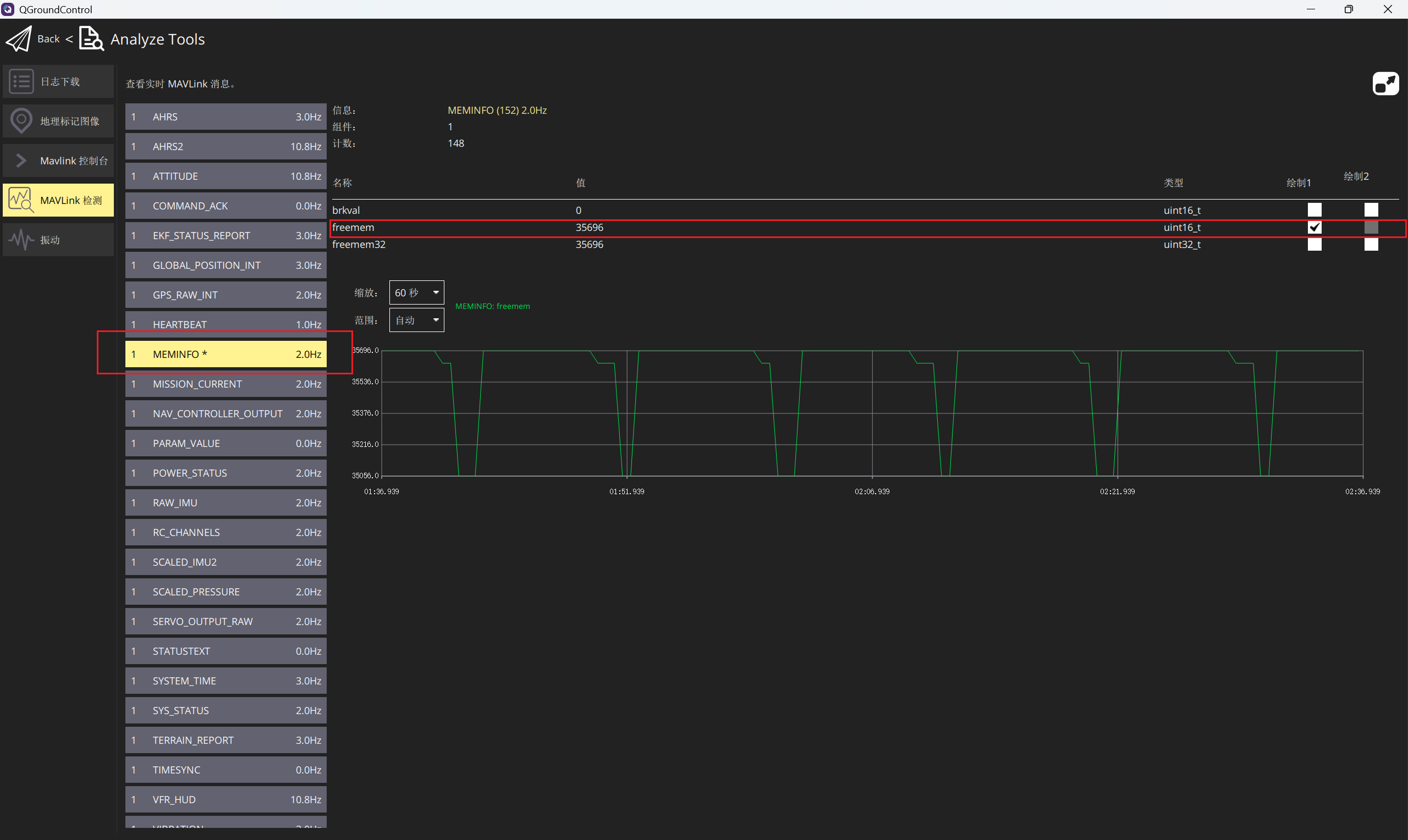The height and width of the screenshot is (840, 1408).
Task: Enable the freemem32 绘制2 checkbox
Action: (x=1371, y=245)
